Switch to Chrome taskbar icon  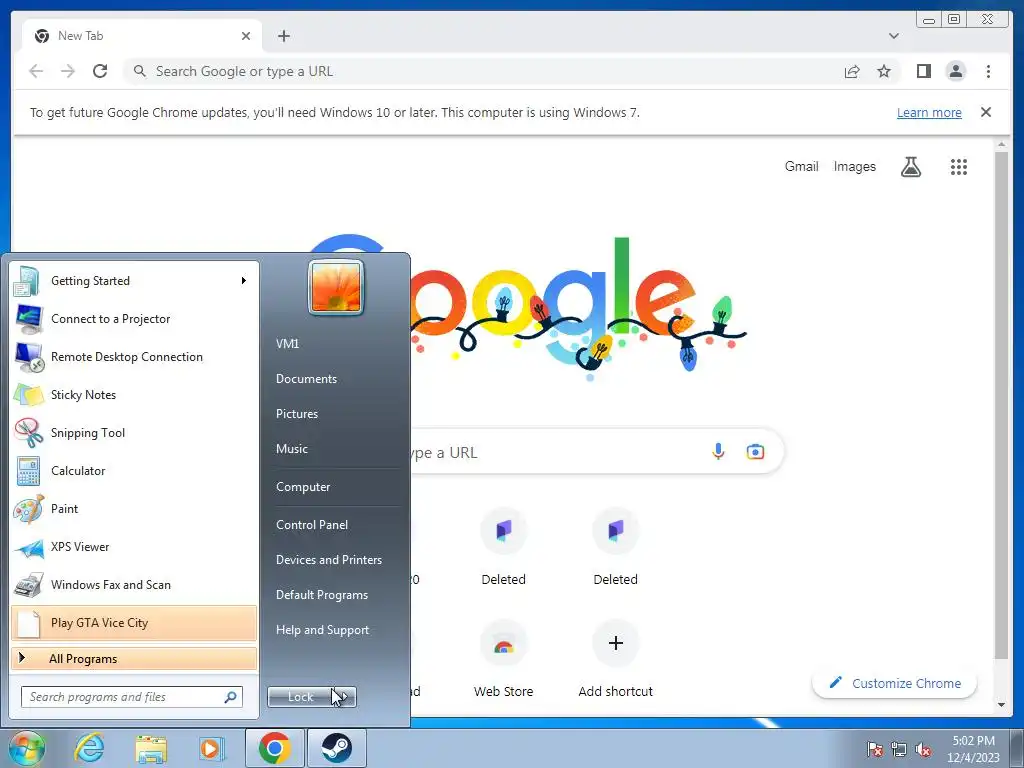[x=274, y=748]
